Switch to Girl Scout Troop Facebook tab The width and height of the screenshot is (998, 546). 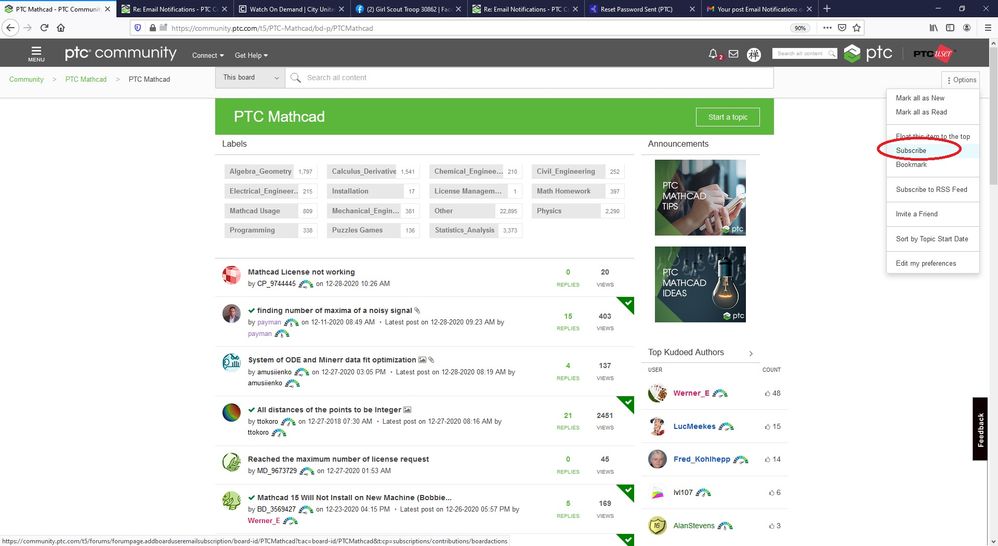pos(407,9)
